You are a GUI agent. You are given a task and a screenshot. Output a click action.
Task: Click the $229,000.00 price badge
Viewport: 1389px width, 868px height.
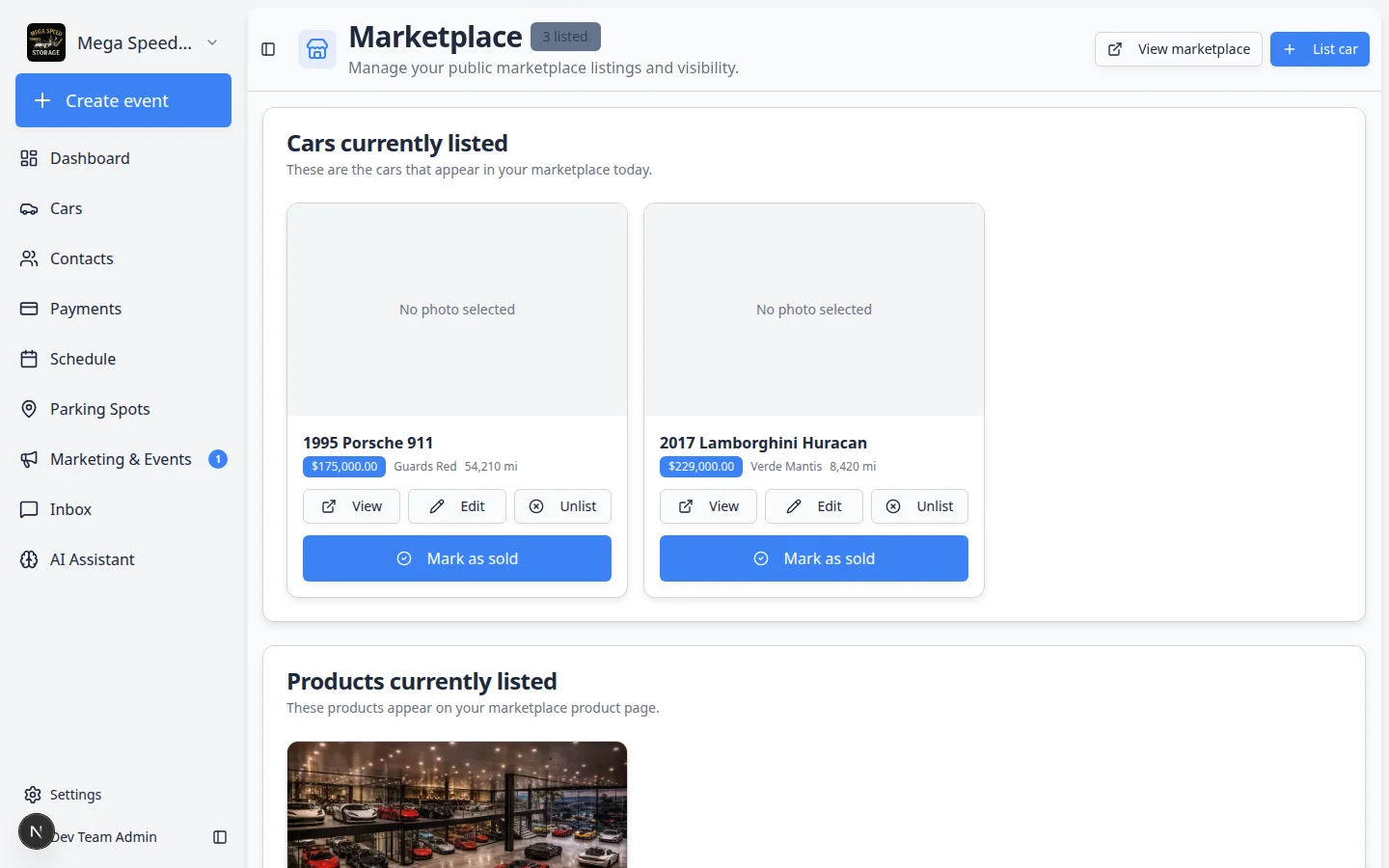(x=701, y=467)
